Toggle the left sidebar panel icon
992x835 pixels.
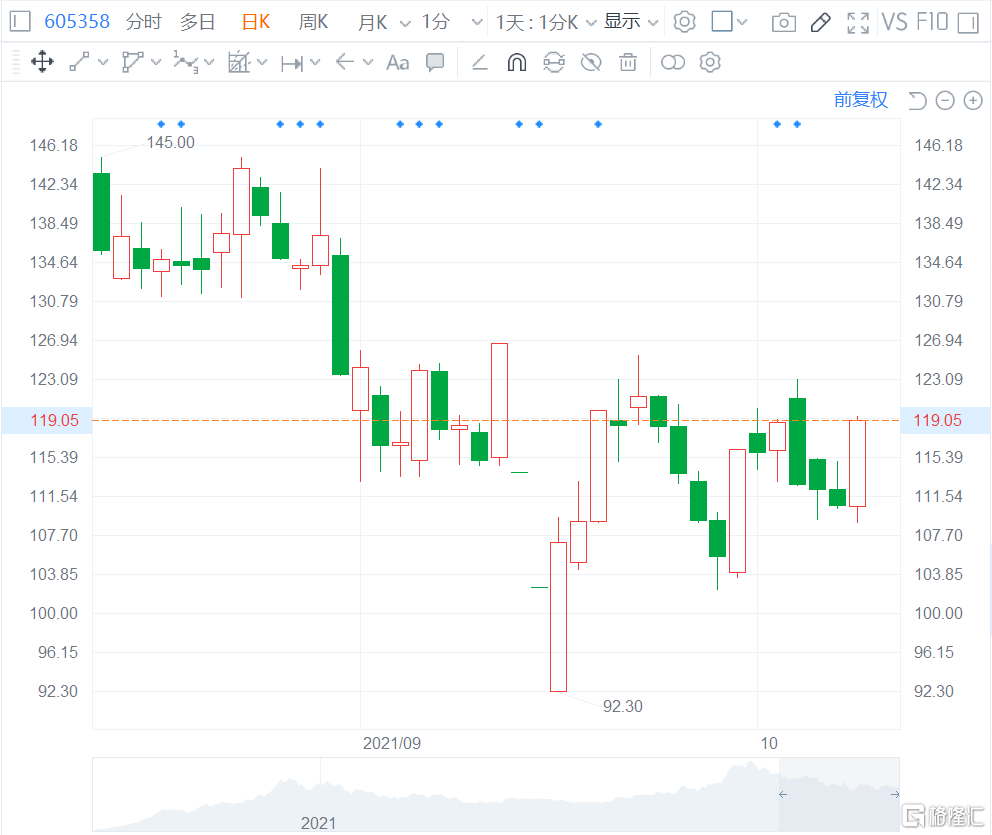(20, 22)
